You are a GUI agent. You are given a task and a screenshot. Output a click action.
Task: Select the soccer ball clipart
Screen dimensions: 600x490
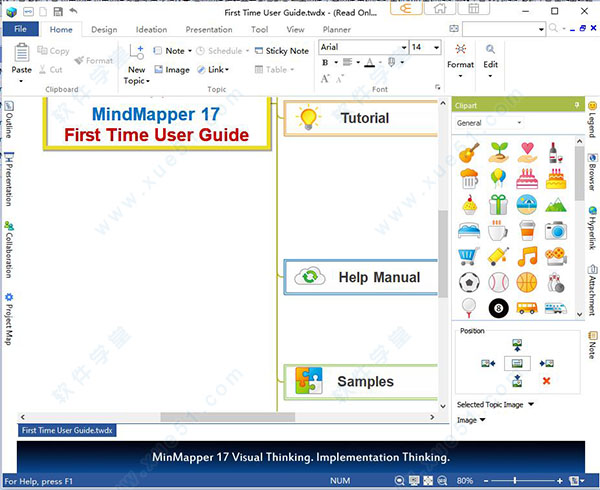tap(469, 283)
